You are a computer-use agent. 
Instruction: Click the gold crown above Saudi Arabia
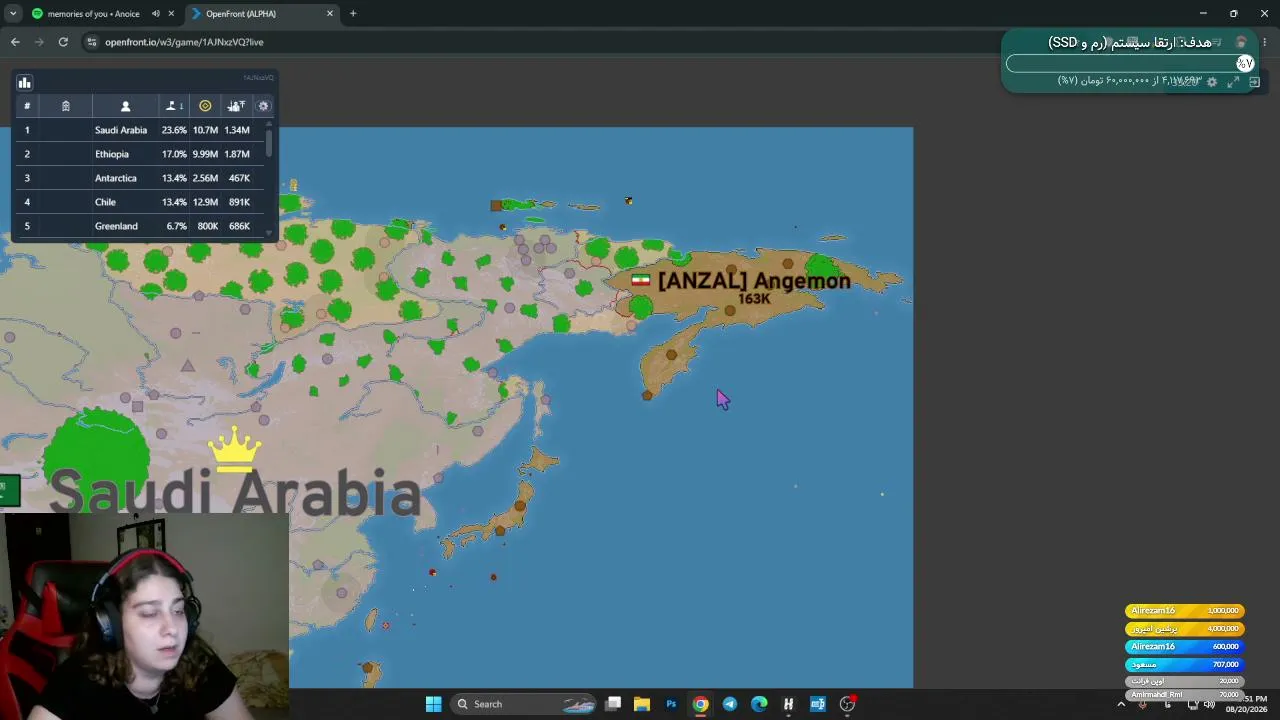235,449
